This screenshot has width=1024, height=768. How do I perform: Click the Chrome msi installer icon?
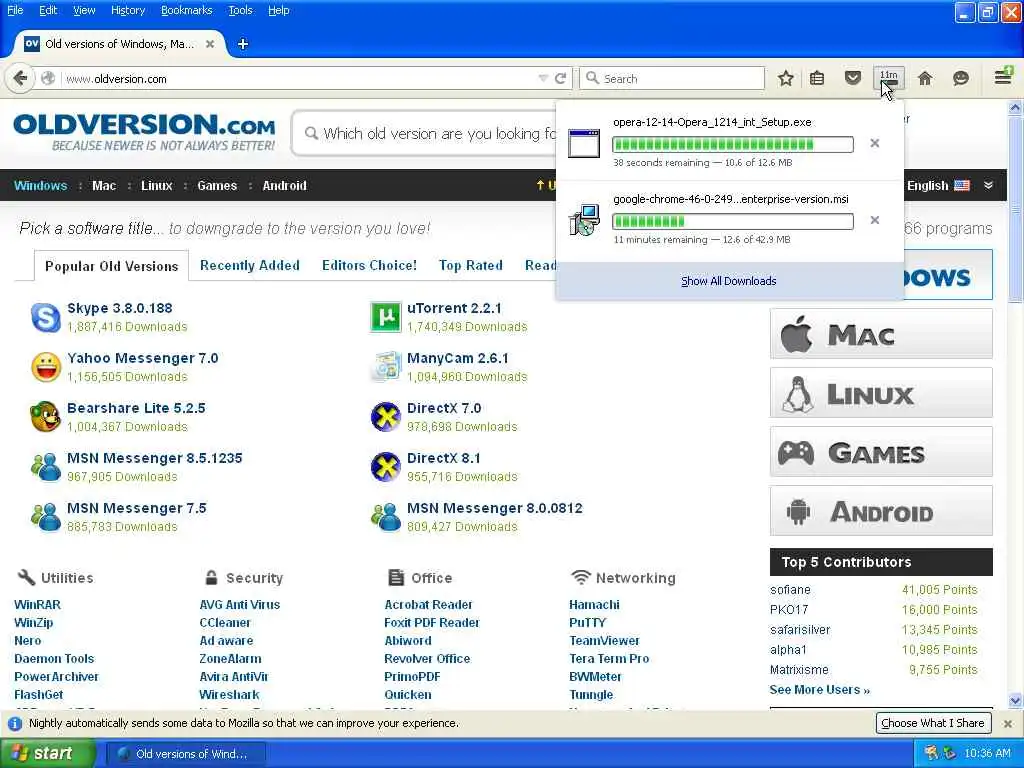584,220
